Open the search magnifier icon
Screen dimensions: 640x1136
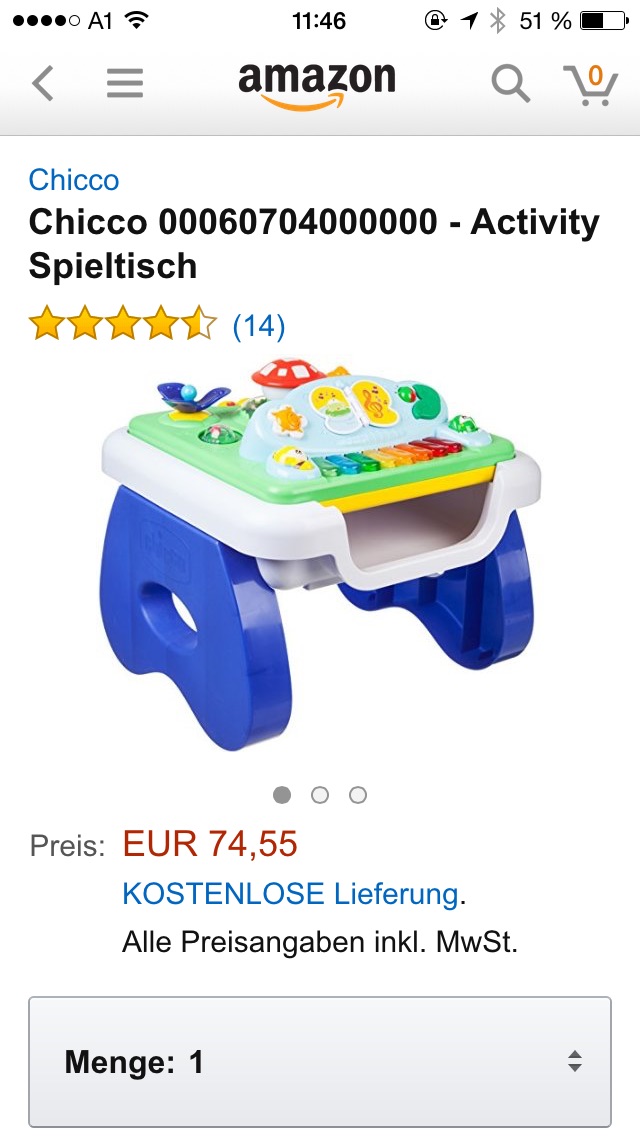tap(511, 83)
